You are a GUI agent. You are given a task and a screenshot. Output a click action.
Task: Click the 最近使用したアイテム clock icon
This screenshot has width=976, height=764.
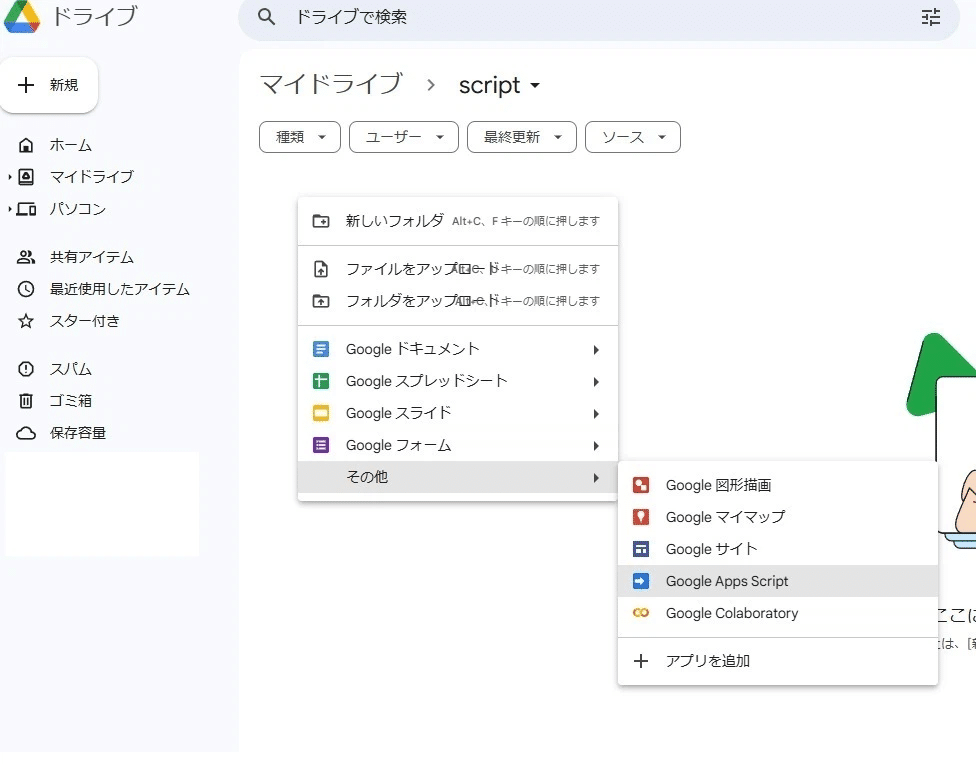click(x=26, y=289)
